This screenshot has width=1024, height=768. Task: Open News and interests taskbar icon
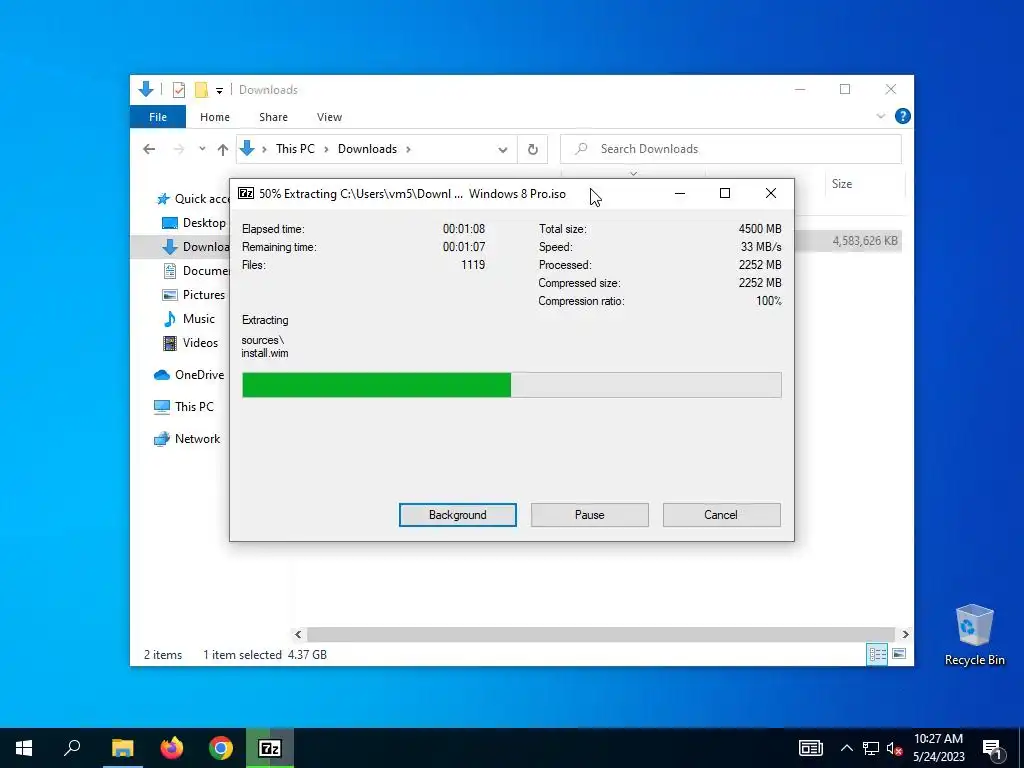click(x=810, y=748)
